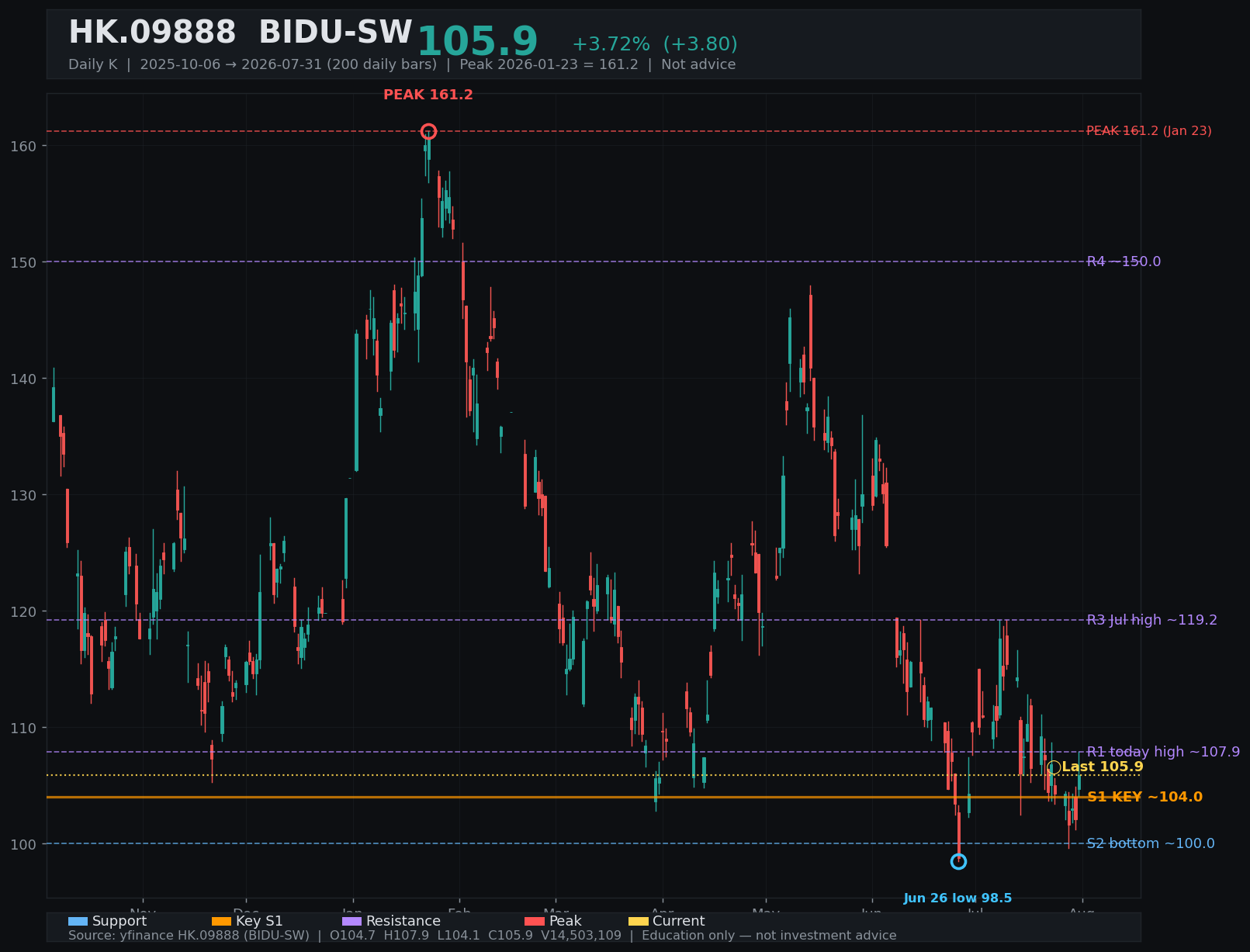Image resolution: width=1250 pixels, height=952 pixels.
Task: Click the 'R3 Jul high ~119.2' label
Action: (1152, 620)
